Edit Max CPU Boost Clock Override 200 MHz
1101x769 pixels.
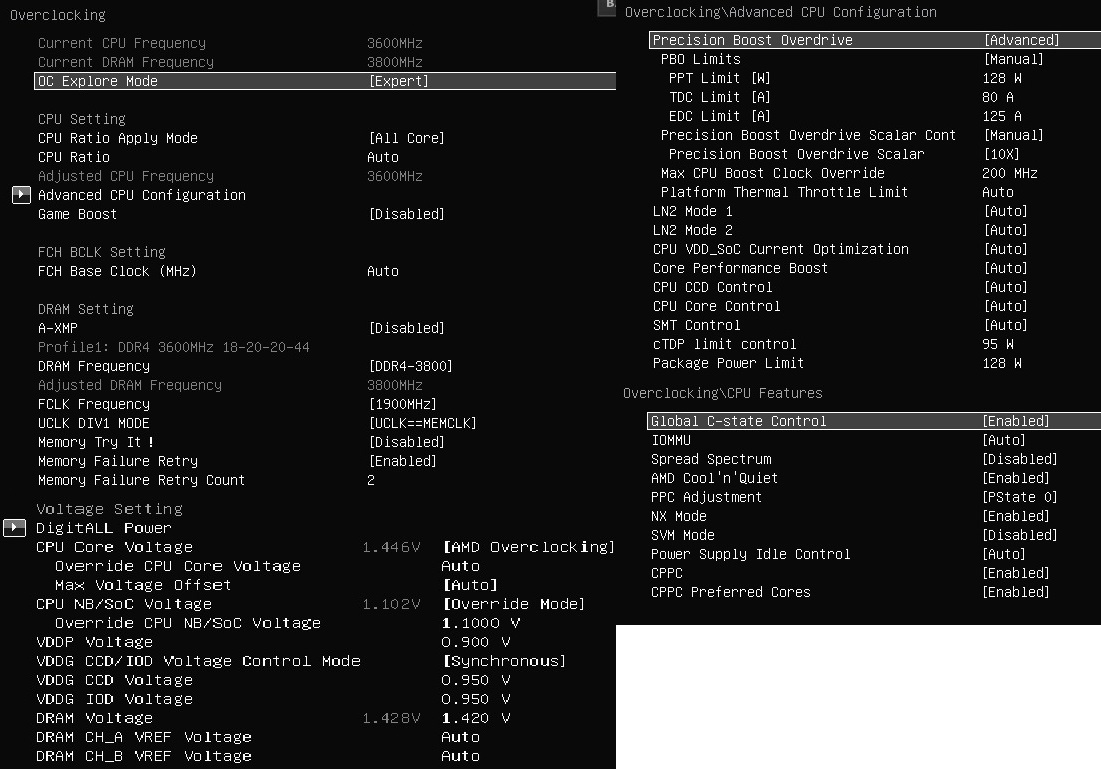tap(1010, 173)
